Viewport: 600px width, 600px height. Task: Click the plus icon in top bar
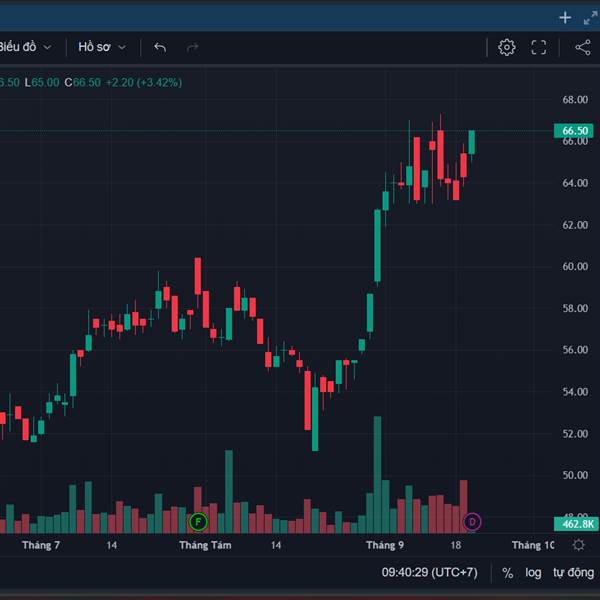565,18
